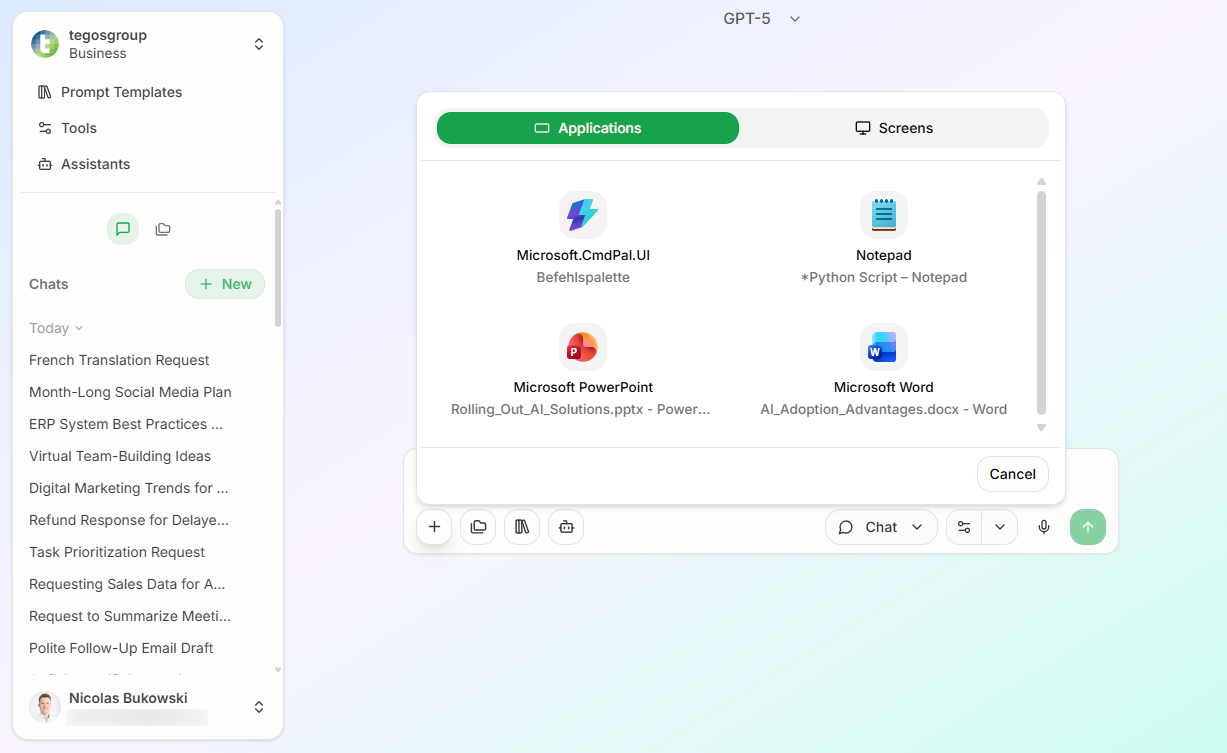Viewport: 1227px width, 753px height.
Task: Open the prompt templates icon in message toolbar
Action: 521,527
